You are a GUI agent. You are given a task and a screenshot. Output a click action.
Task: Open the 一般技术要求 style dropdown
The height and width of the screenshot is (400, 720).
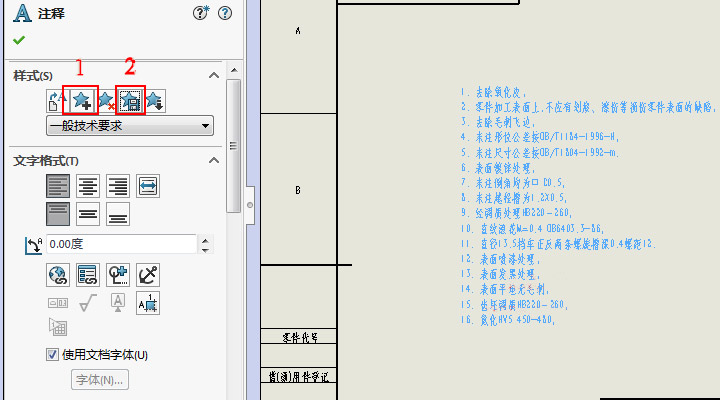click(x=130, y=125)
